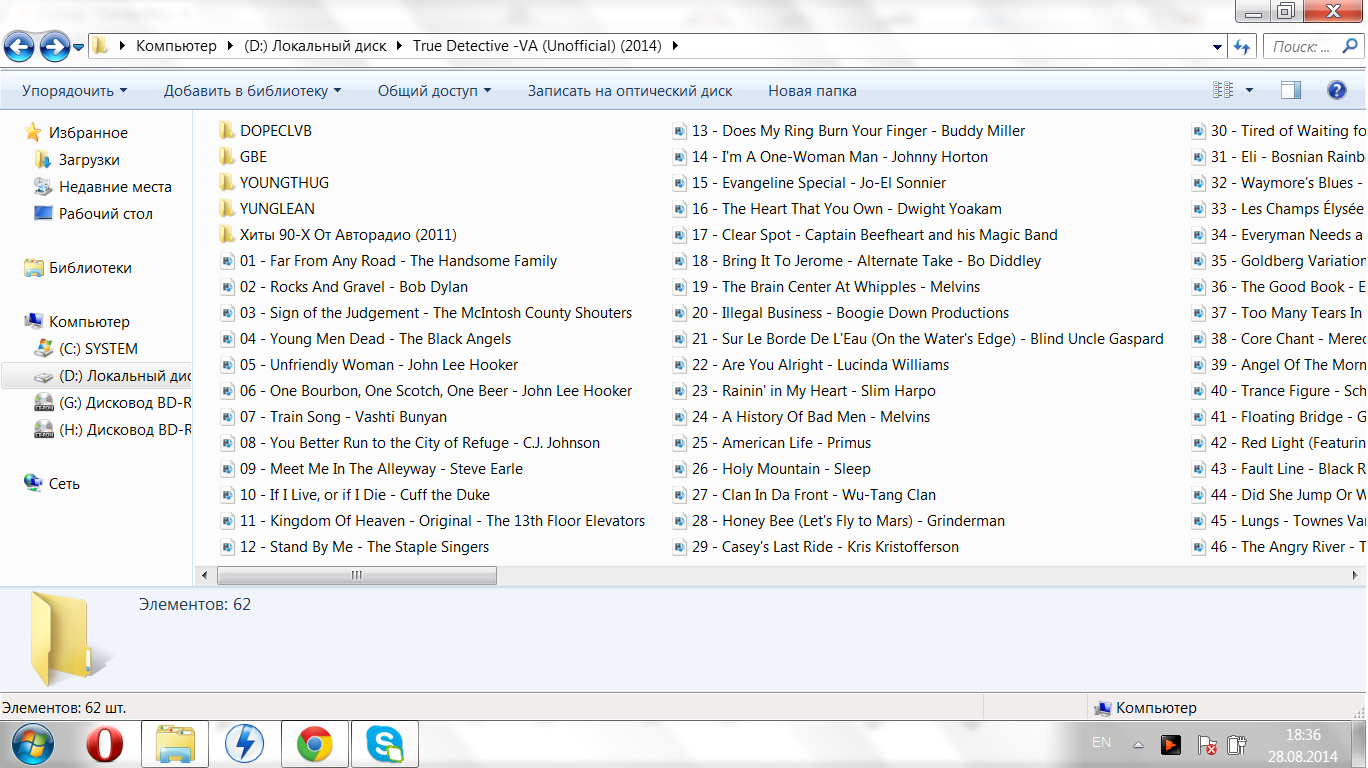Open Google Chrome from the taskbar
The image size is (1368, 768).
click(x=314, y=744)
